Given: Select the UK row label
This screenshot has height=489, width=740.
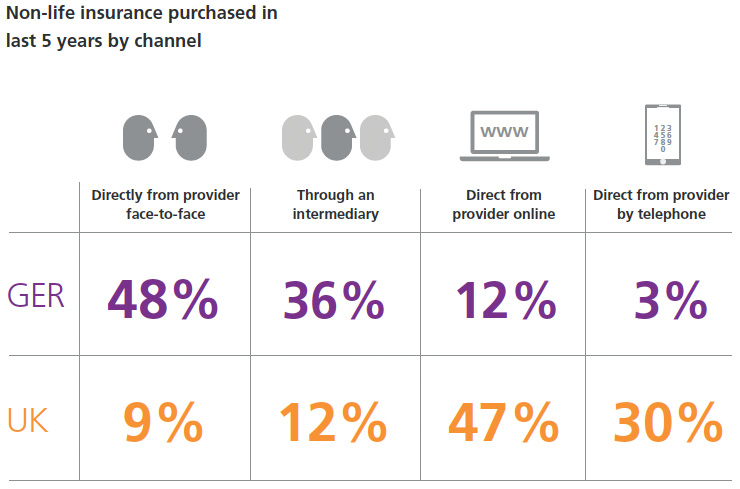Looking at the screenshot, I should [29, 421].
